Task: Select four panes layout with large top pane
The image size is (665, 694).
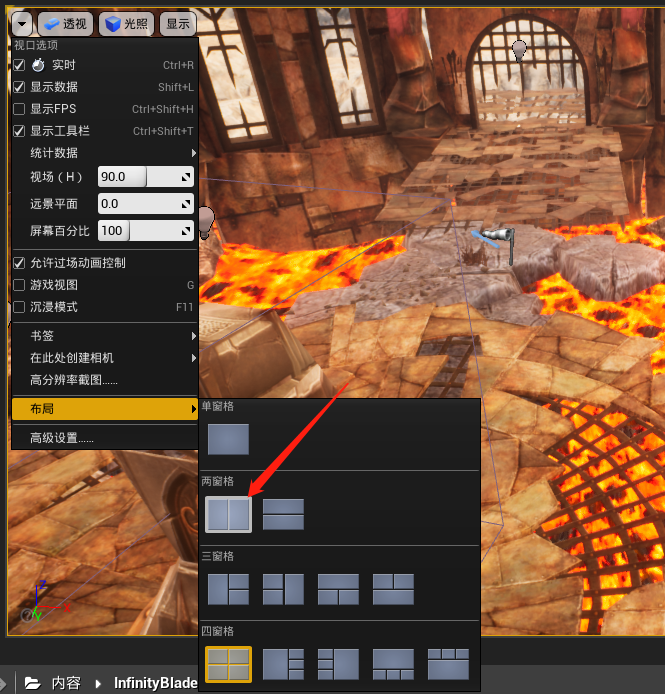Action: (393, 664)
